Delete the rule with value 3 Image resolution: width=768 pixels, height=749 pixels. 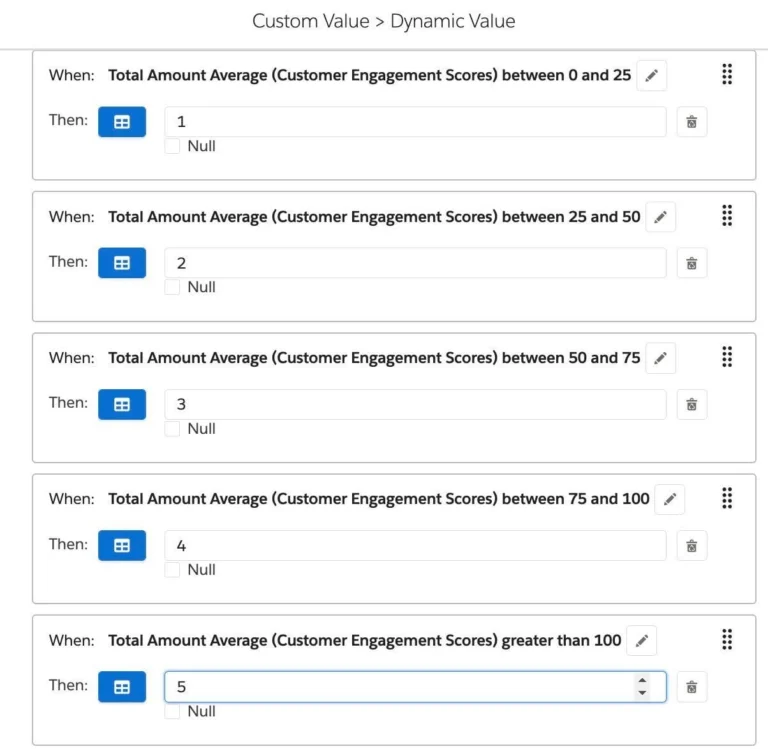click(691, 404)
